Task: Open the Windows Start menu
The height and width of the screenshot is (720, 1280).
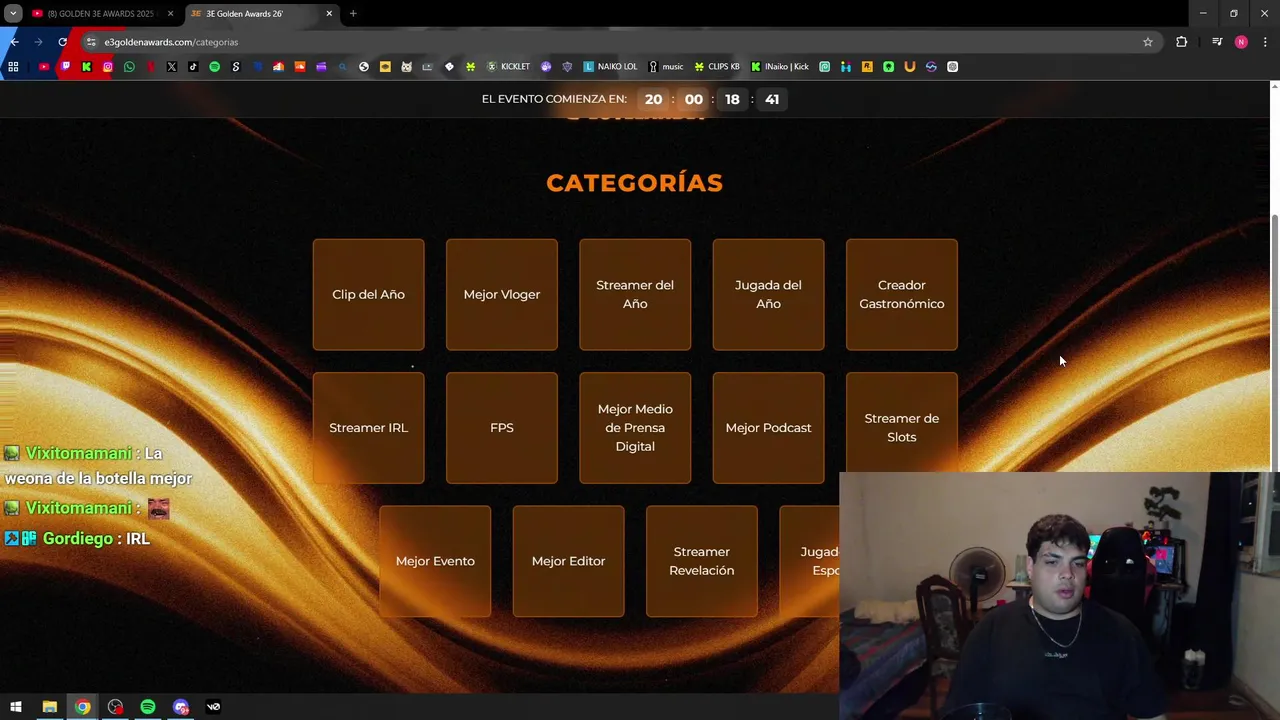Action: 16,707
